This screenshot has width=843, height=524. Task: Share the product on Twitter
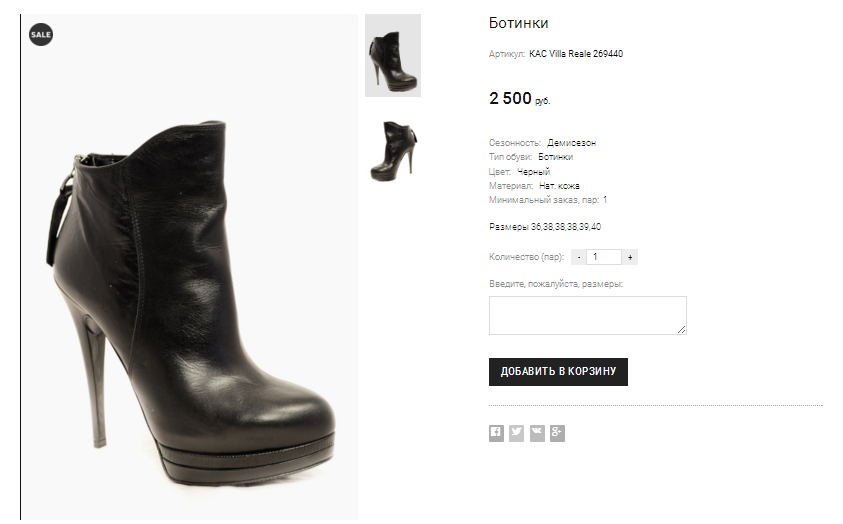pos(516,433)
